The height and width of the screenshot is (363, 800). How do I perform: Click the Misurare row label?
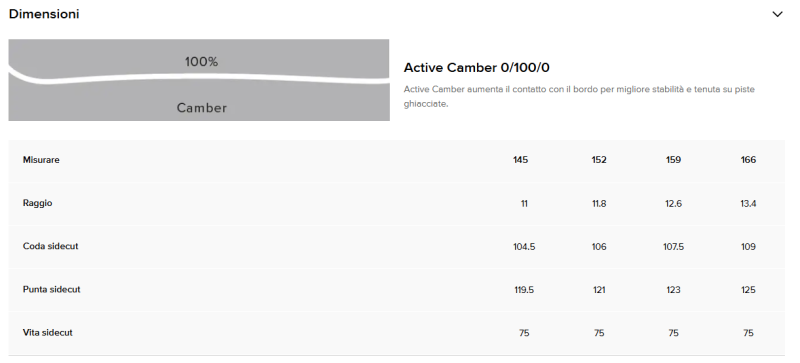(x=41, y=160)
